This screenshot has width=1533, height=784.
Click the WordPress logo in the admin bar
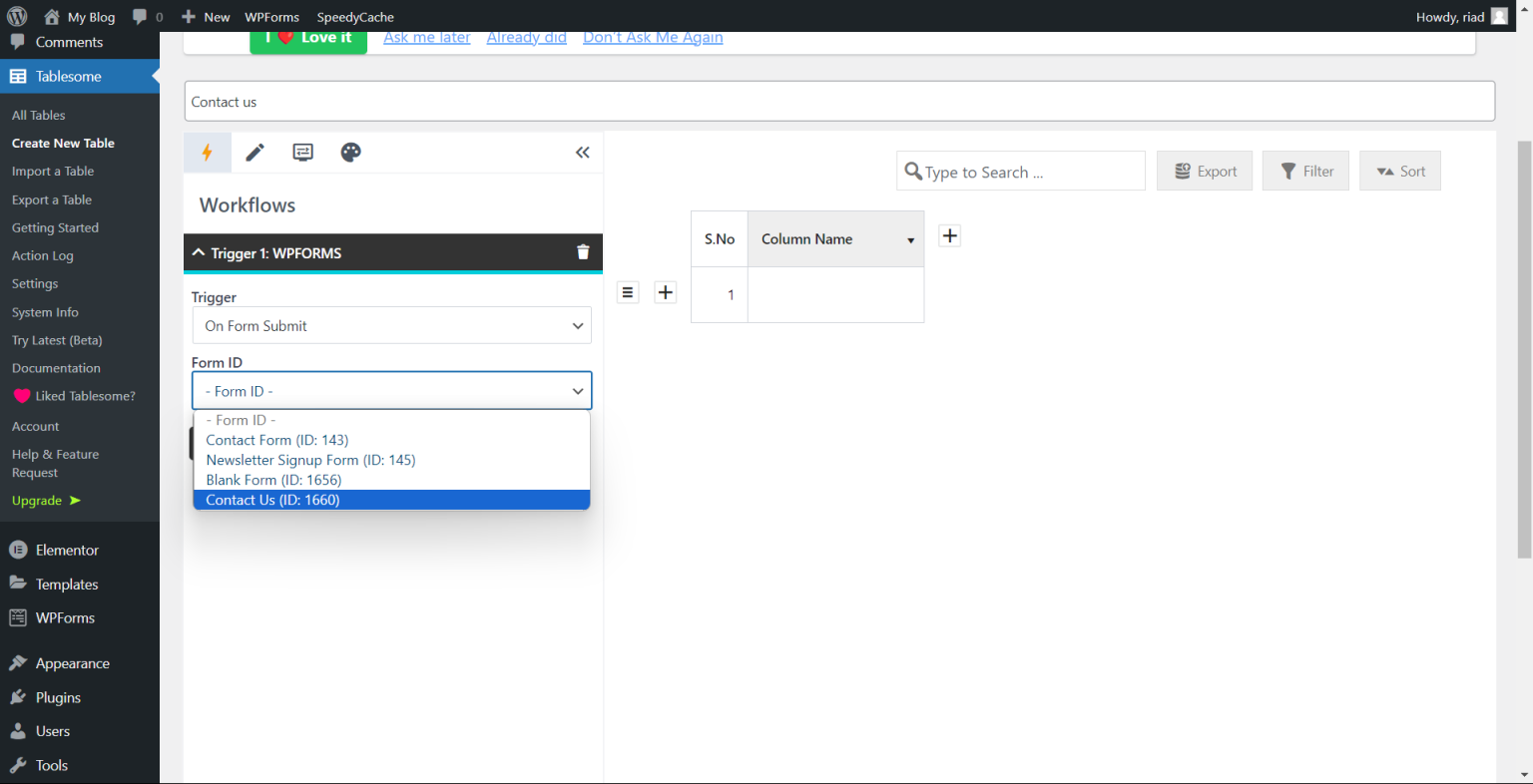16,16
